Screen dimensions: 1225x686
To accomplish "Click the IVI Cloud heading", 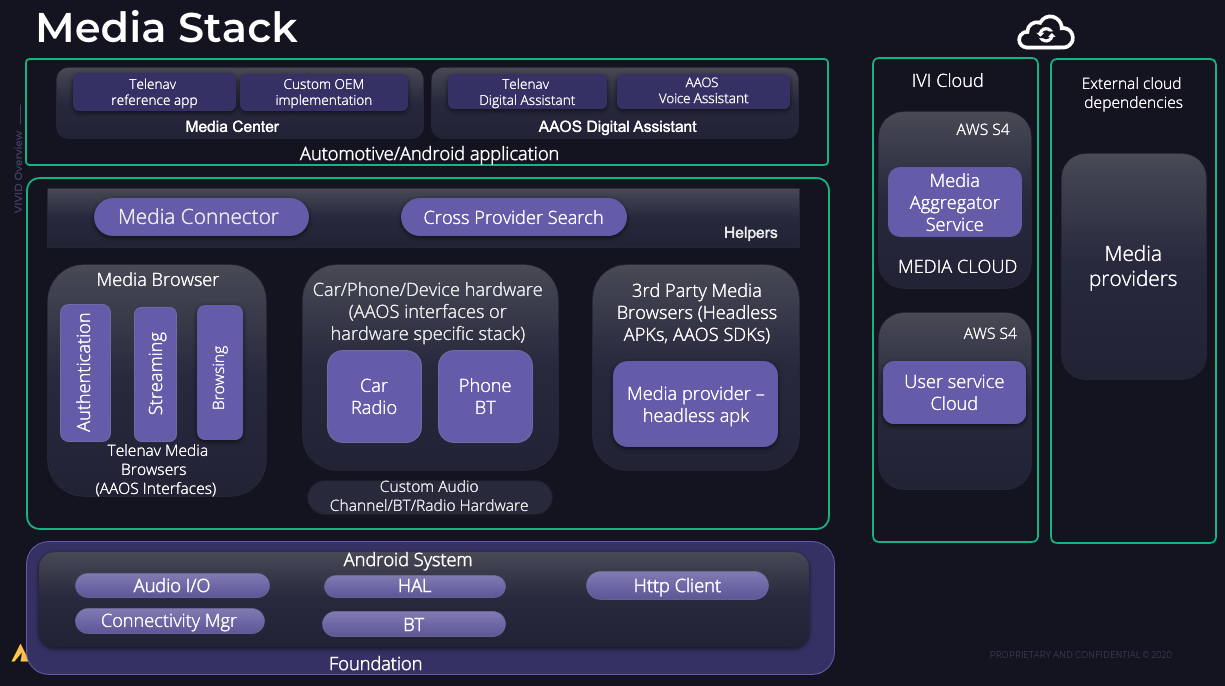I will [948, 81].
